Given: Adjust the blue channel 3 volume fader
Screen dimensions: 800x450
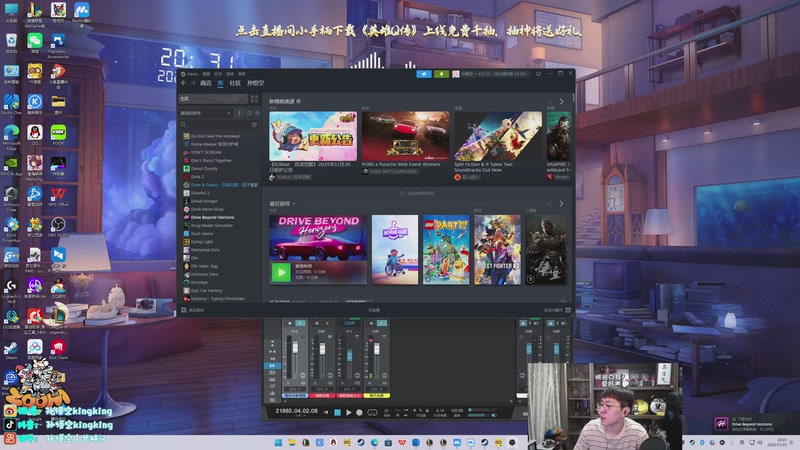Looking at the screenshot, I should coord(349,354).
